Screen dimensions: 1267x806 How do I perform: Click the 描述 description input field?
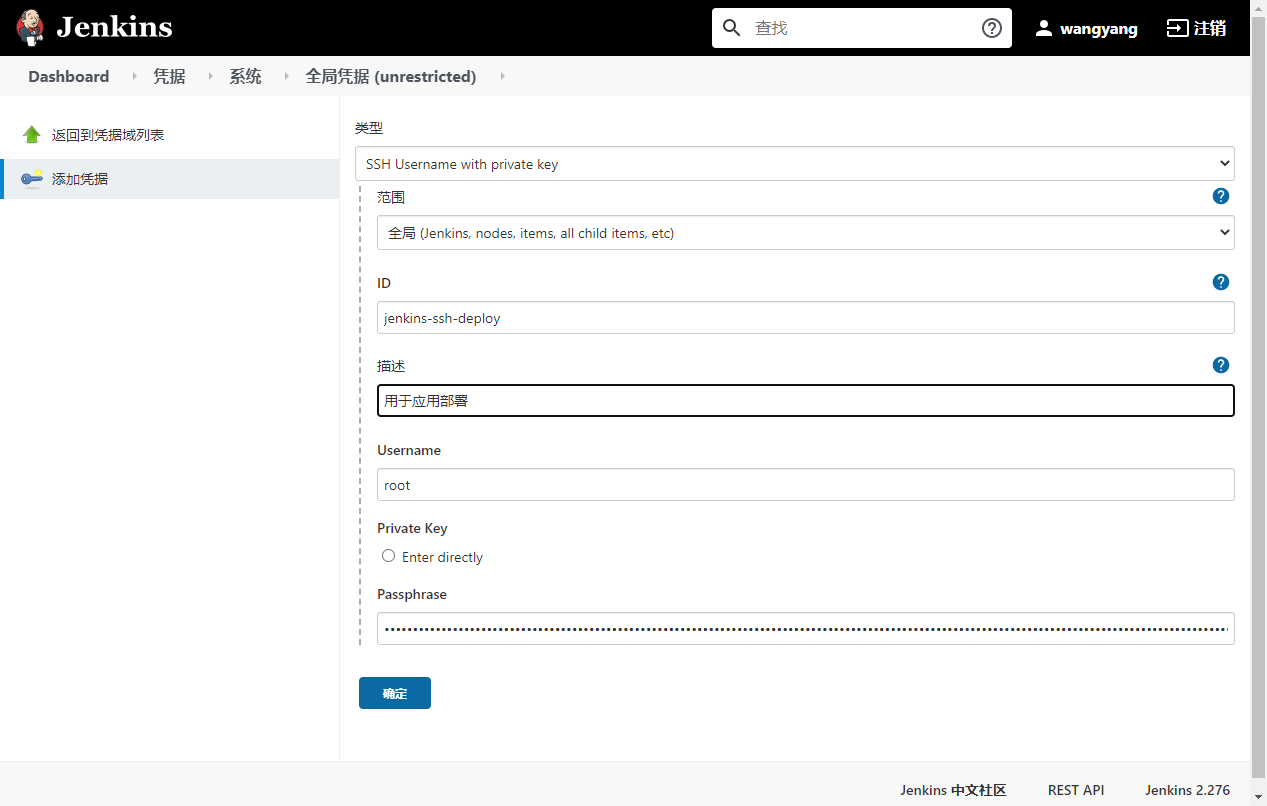tap(806, 400)
